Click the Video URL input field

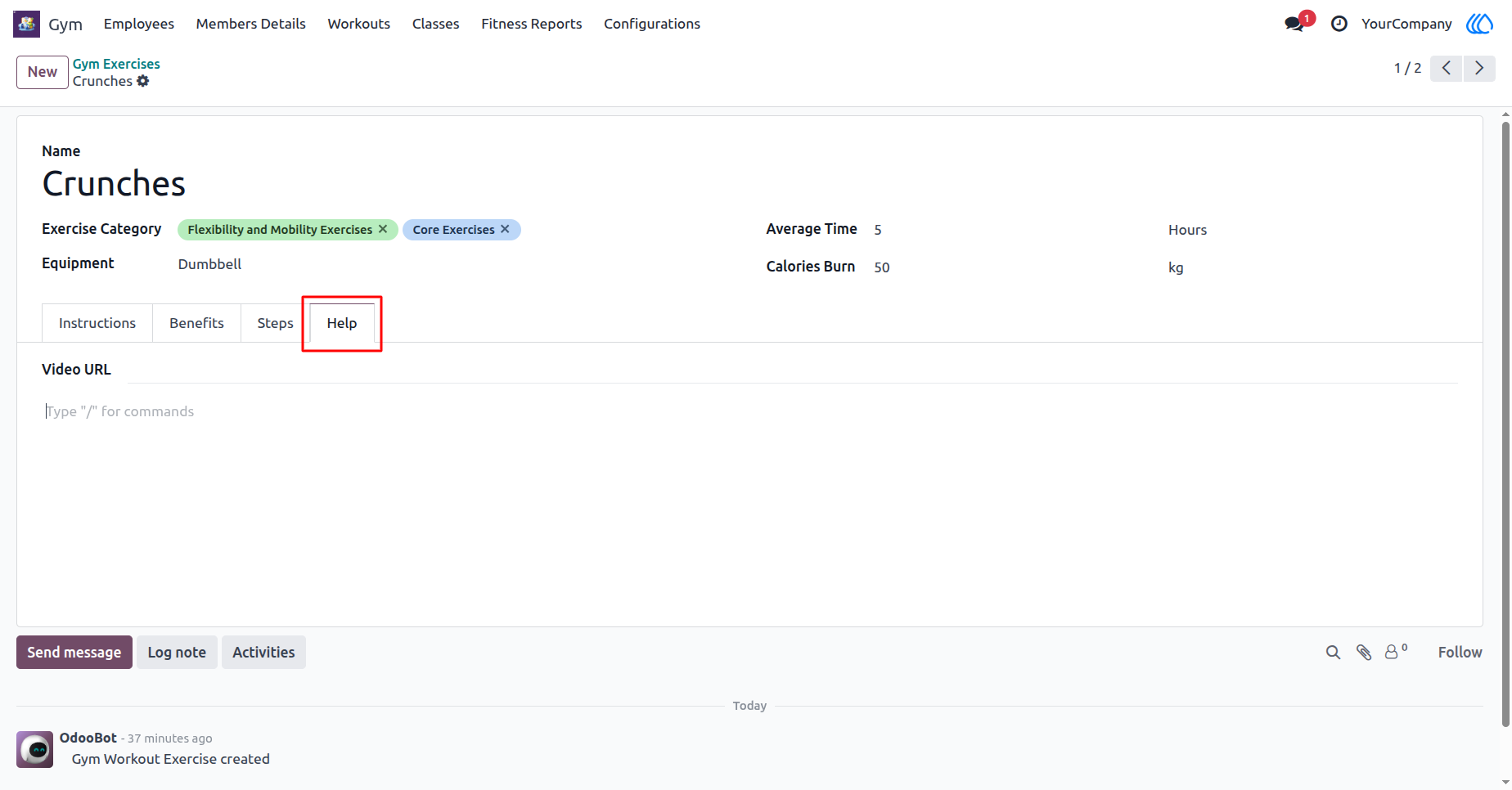pyautogui.click(x=793, y=370)
